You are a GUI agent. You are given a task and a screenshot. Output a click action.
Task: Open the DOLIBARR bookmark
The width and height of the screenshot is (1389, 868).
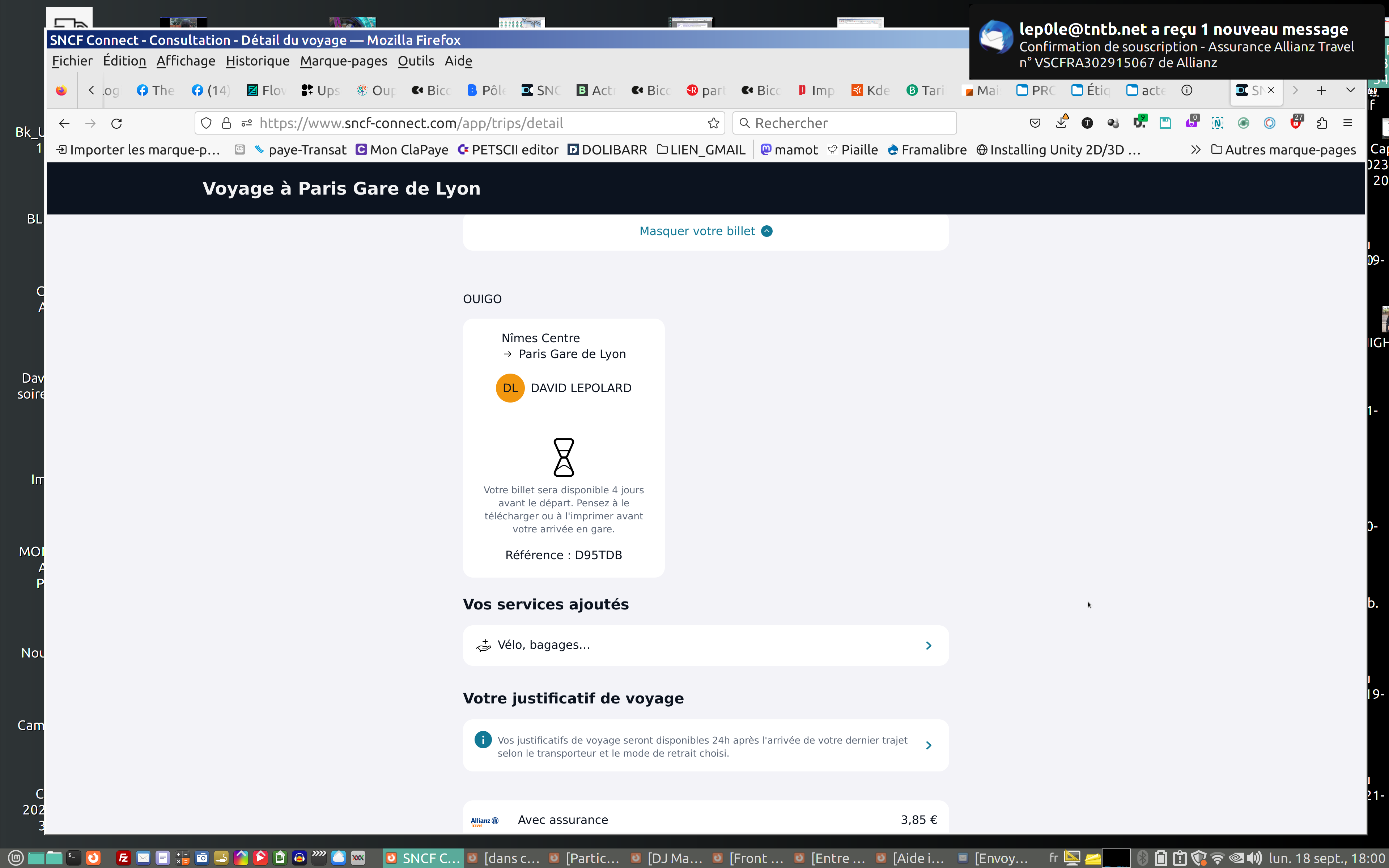[x=607, y=150]
